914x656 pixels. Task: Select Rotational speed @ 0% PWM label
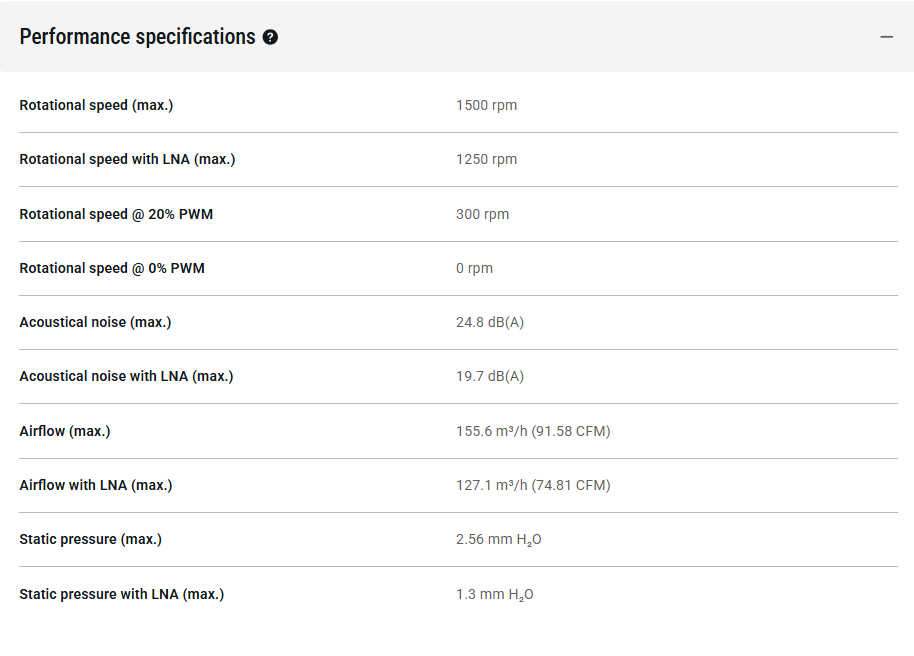[112, 268]
